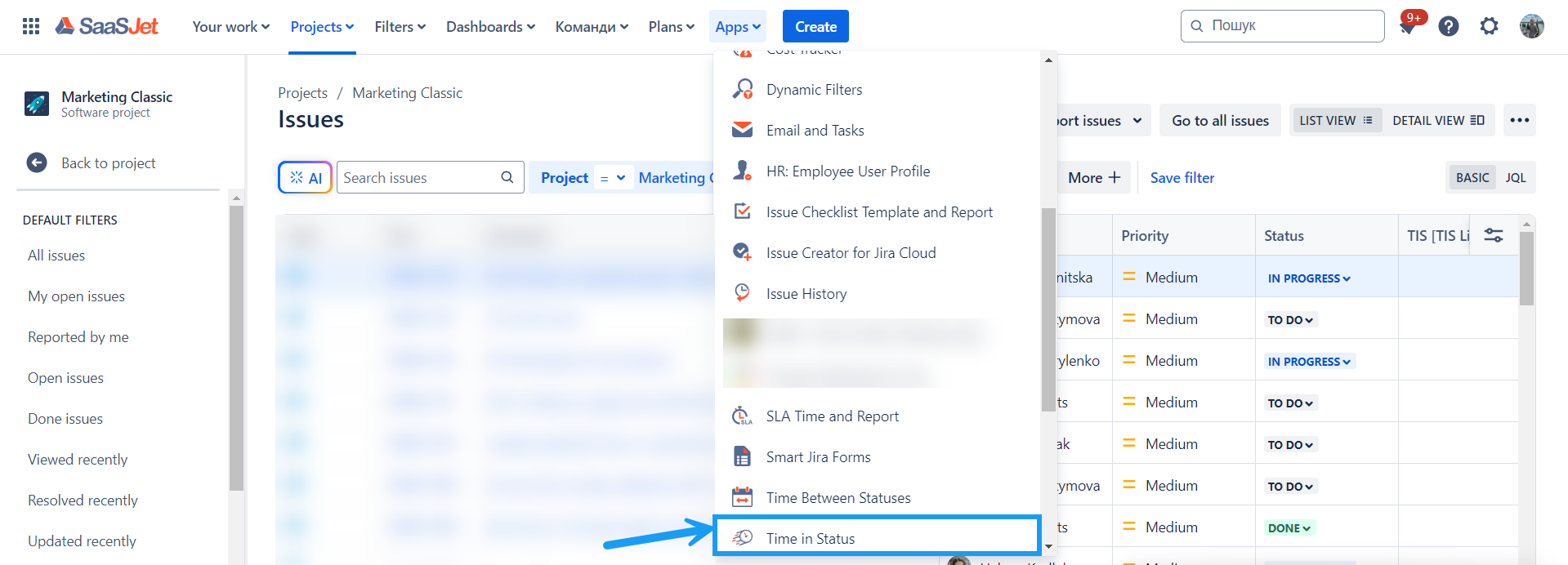This screenshot has height=565, width=1568.
Task: Click the Back to project arrow icon
Action: point(37,162)
